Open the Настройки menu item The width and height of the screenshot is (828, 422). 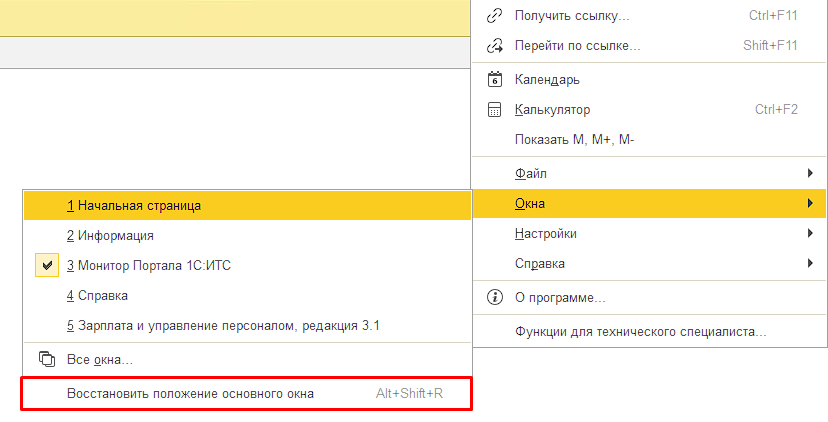coord(648,233)
